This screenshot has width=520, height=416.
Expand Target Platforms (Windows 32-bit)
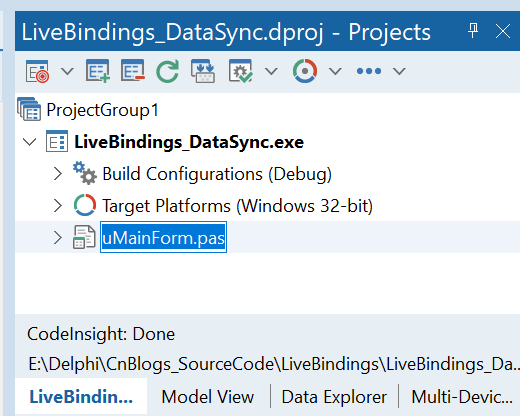(58, 206)
